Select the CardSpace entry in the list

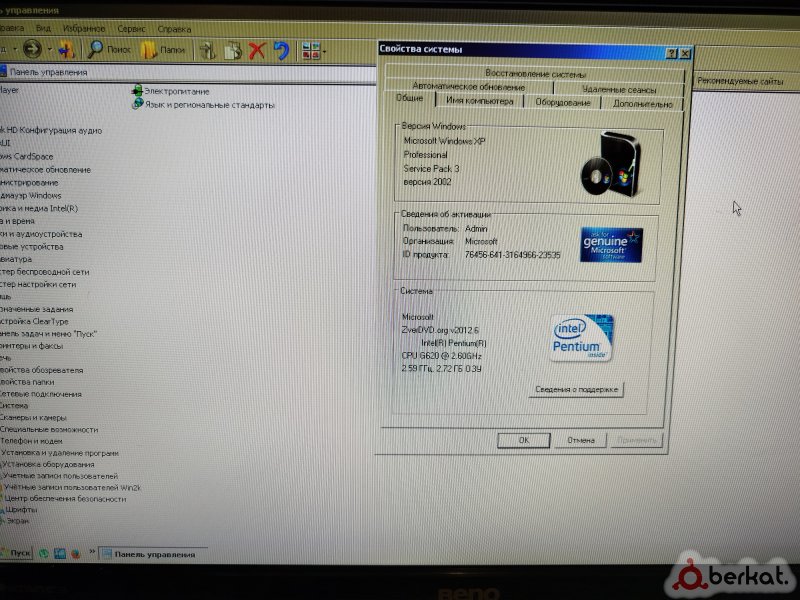pos(27,156)
